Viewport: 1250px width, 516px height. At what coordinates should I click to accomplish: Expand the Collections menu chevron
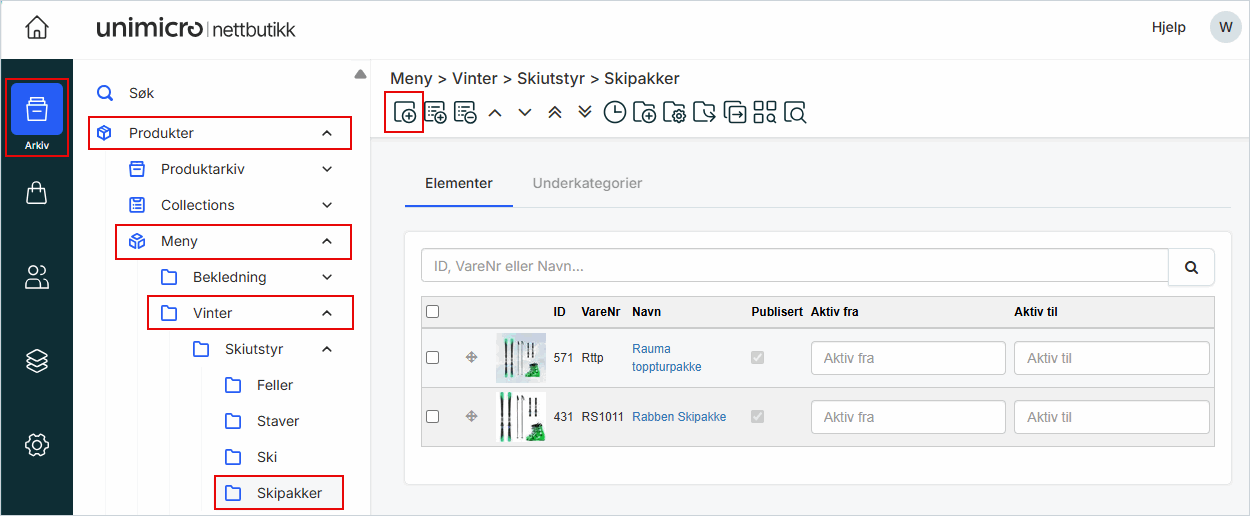coord(327,205)
